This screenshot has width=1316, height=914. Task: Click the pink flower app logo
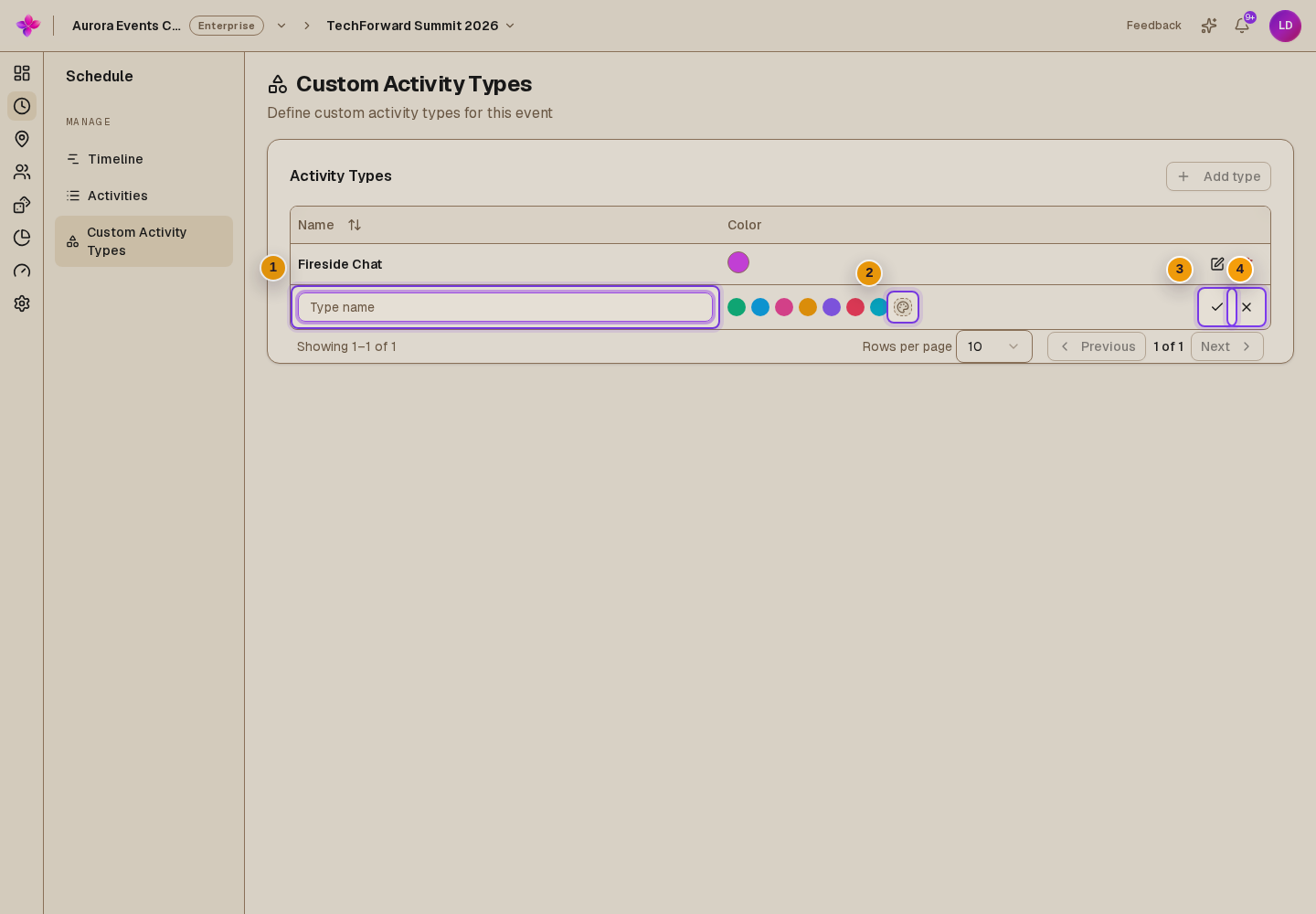pos(28,26)
